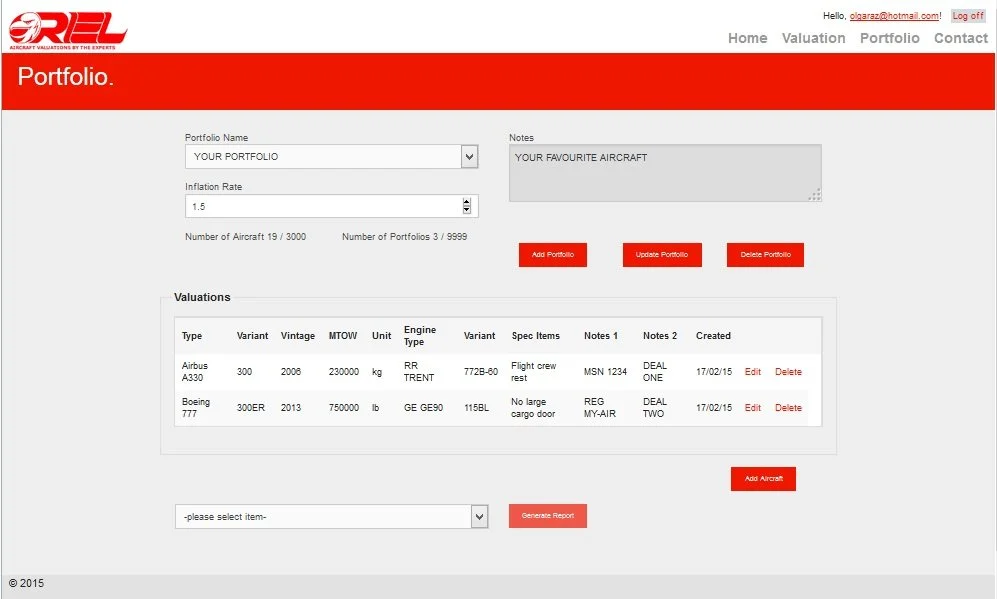Open the Portfolio Name dropdown
This screenshot has width=997, height=599.
tap(331, 156)
